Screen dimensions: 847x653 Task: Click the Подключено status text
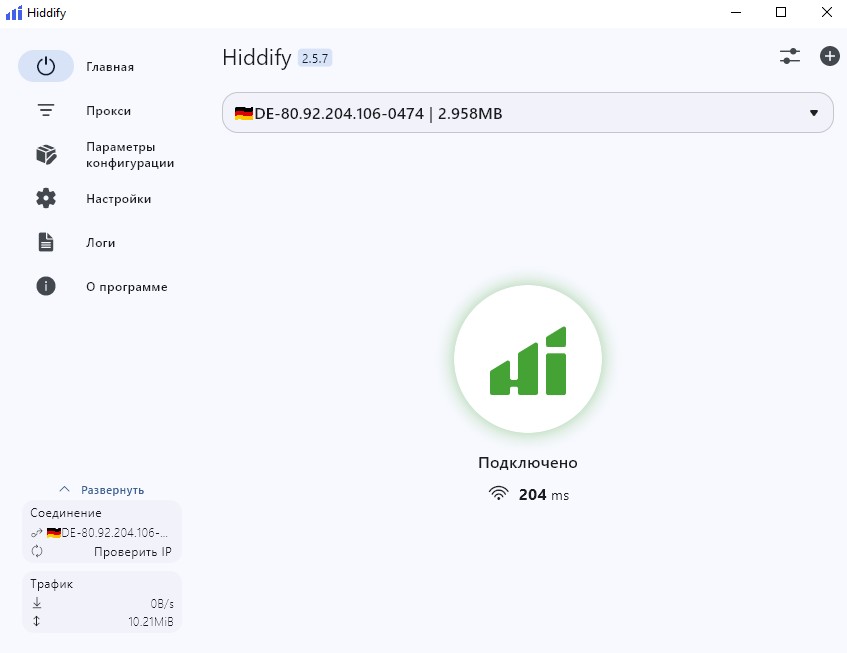[528, 463]
